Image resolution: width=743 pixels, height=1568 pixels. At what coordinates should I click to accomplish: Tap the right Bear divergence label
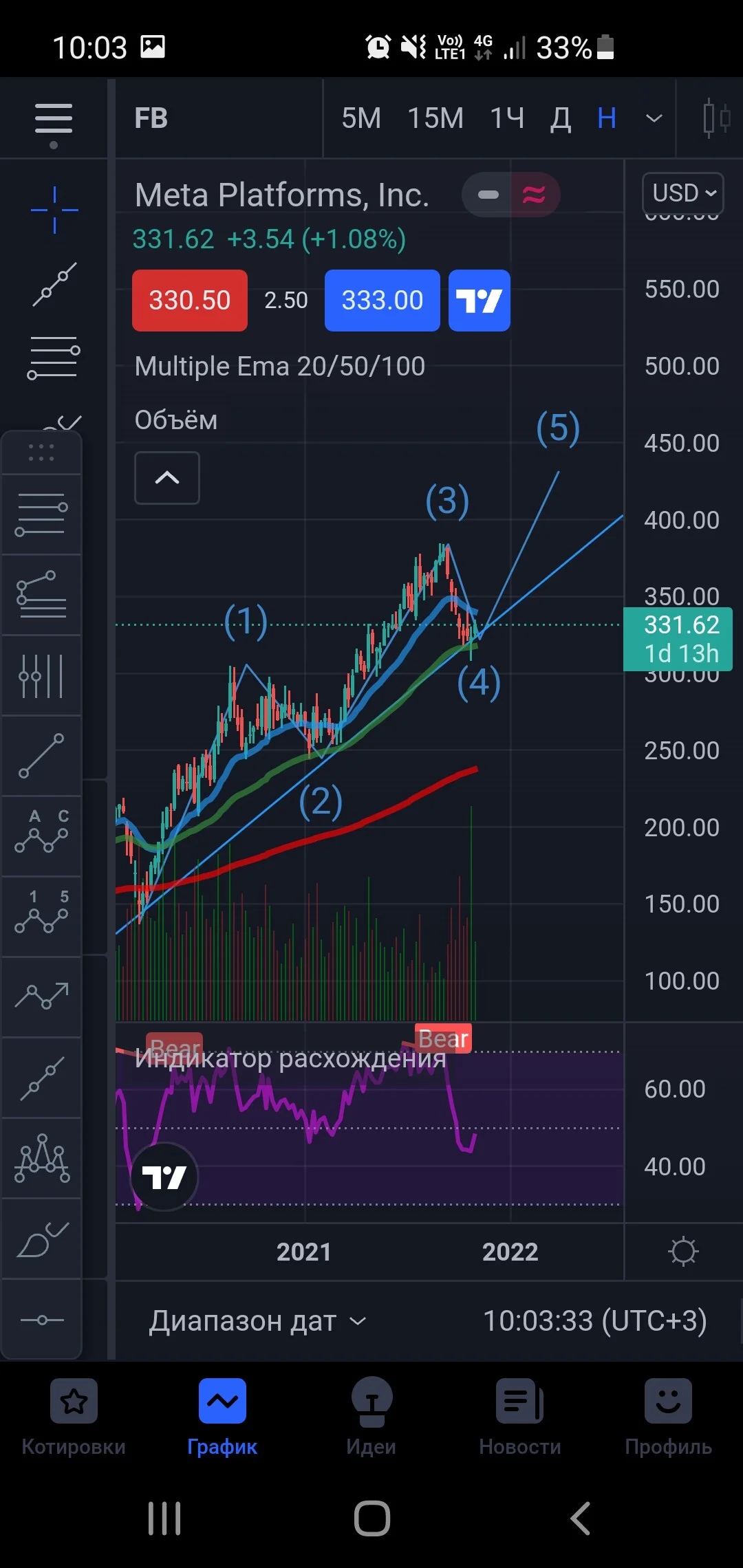coord(443,1038)
